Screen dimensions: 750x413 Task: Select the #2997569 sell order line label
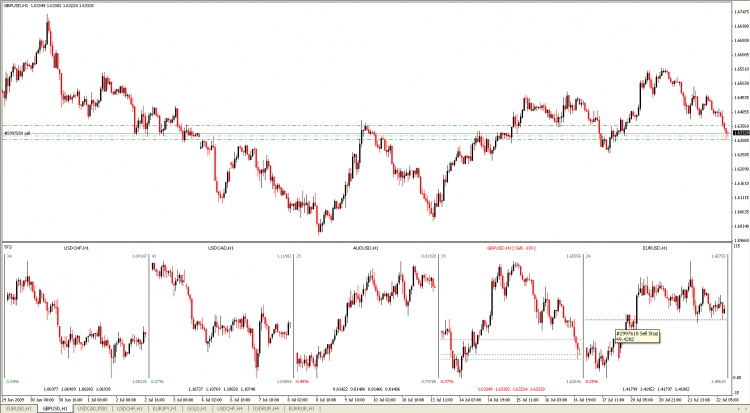point(16,133)
